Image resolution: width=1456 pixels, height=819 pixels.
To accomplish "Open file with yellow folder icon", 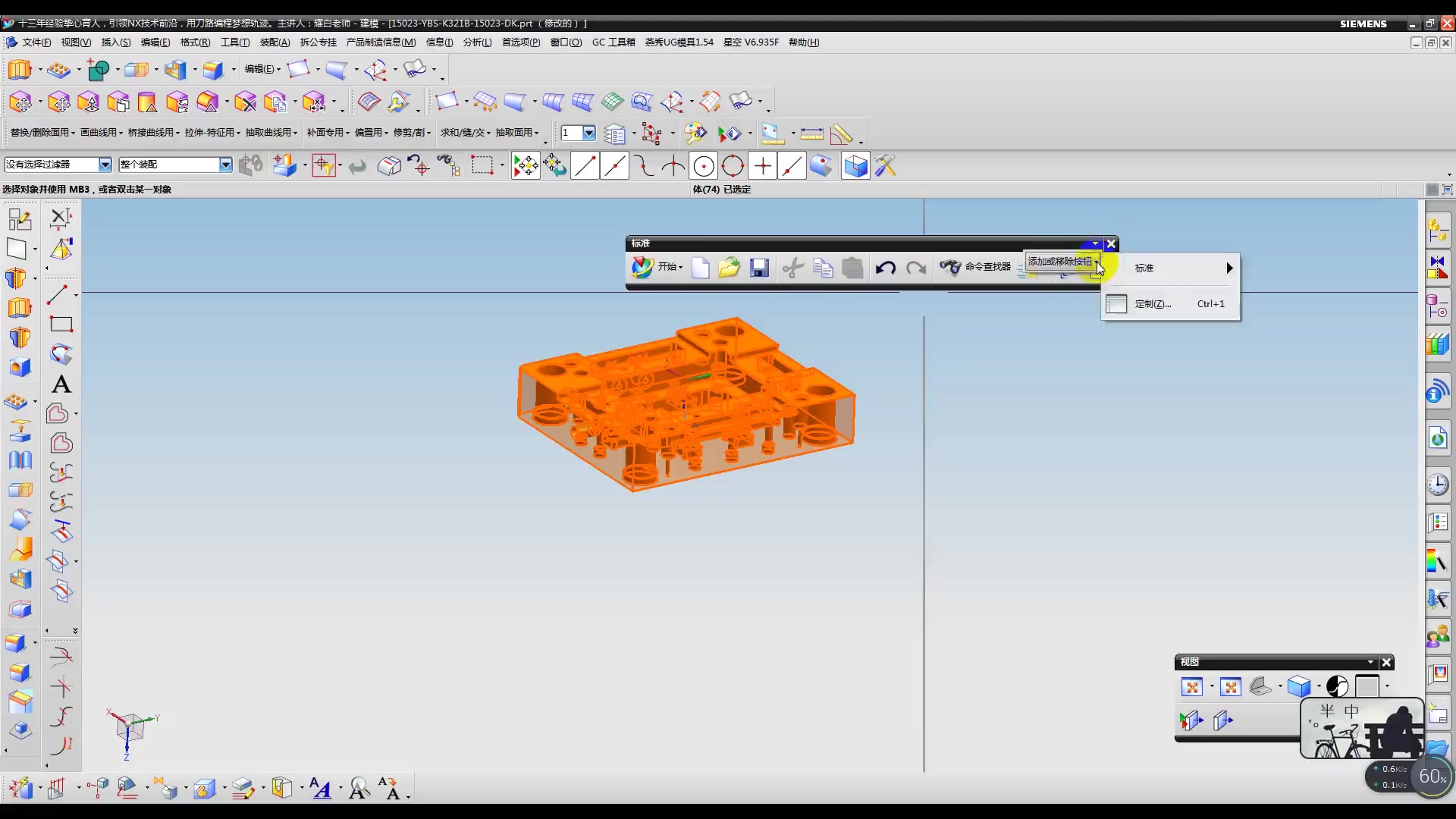I will 729,268.
